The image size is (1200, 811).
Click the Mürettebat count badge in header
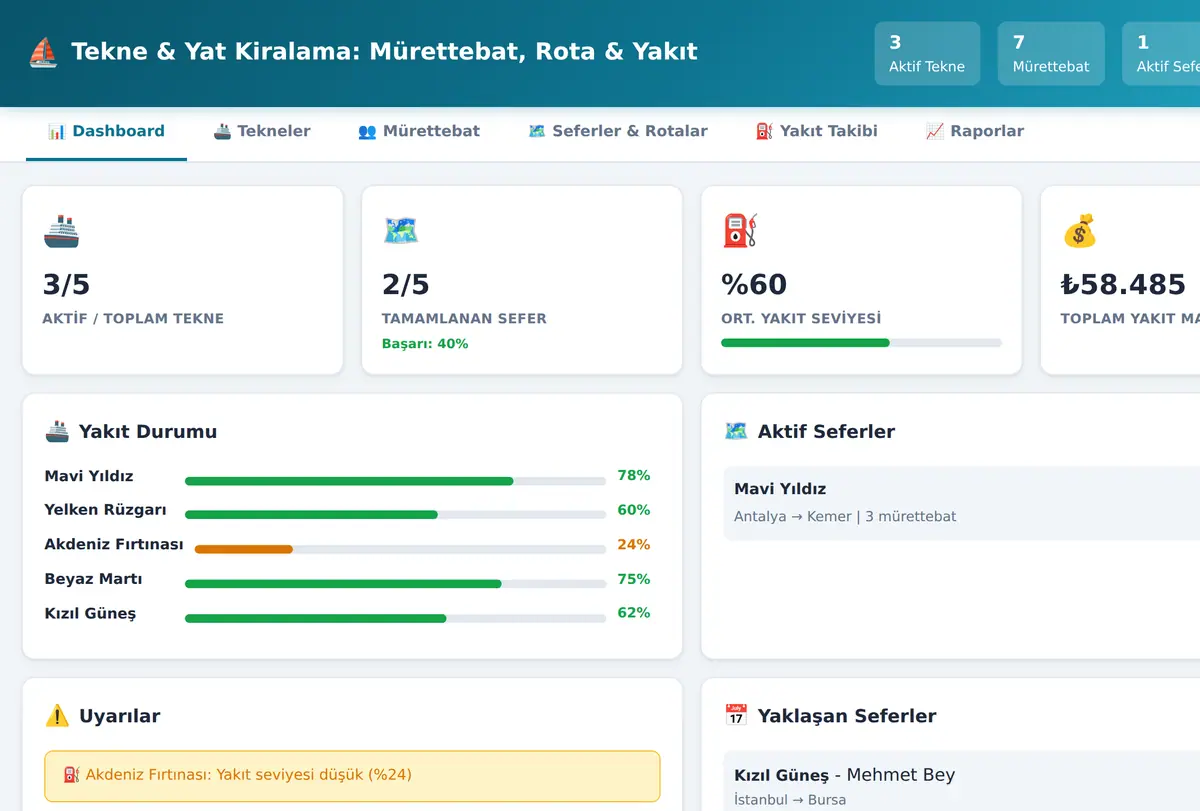pyautogui.click(x=1051, y=54)
